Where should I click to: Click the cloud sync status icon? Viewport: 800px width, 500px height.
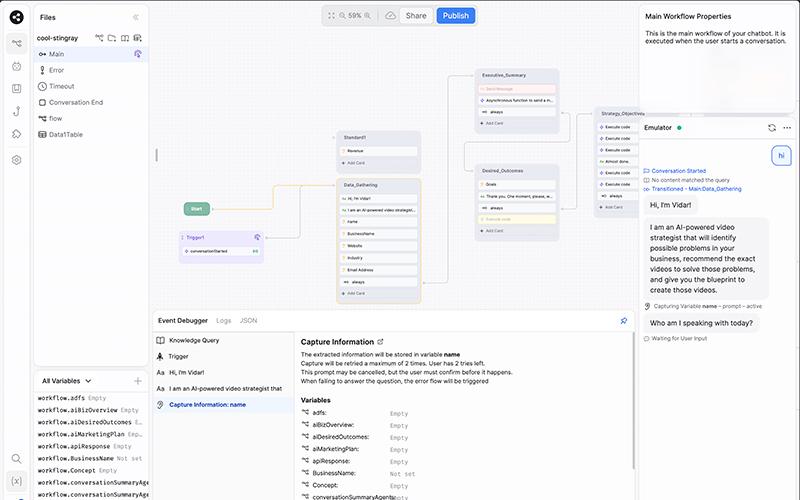coord(390,16)
